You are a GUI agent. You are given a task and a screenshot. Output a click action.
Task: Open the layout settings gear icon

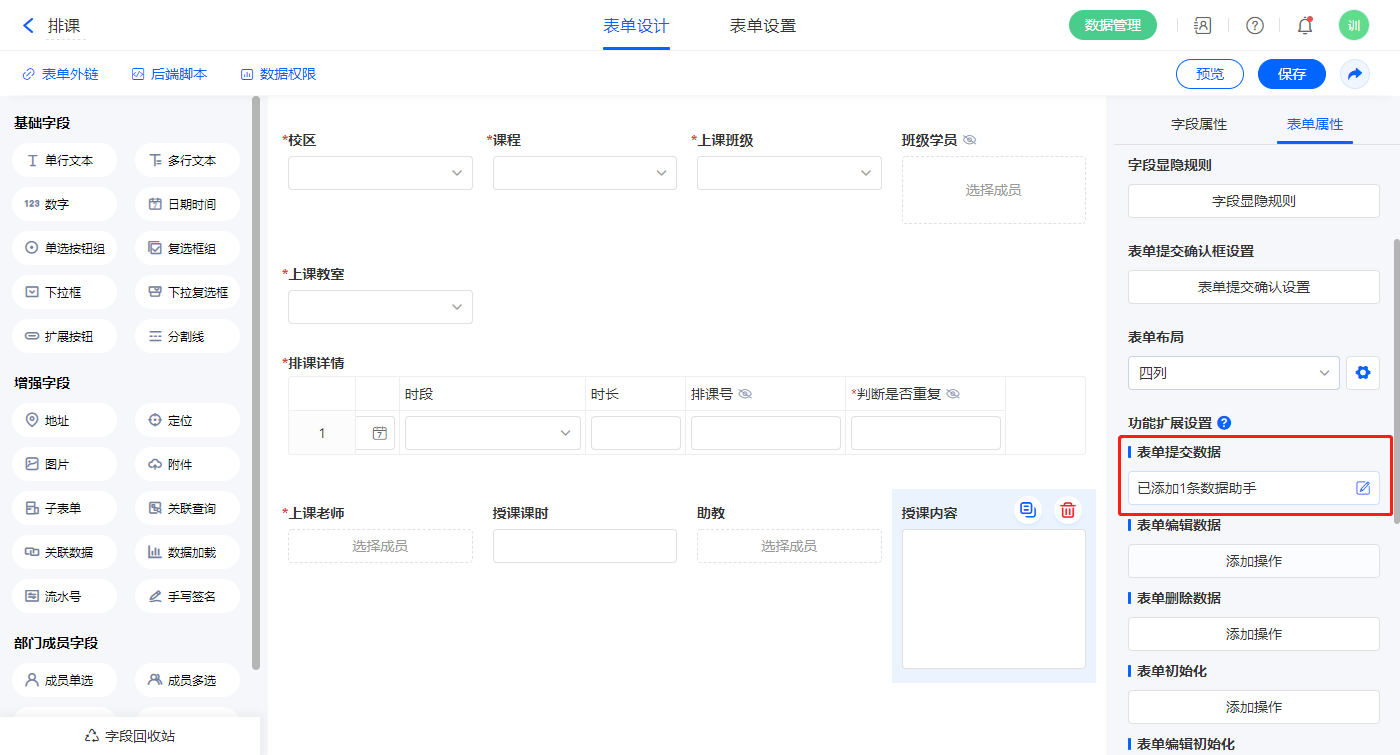coord(1362,373)
